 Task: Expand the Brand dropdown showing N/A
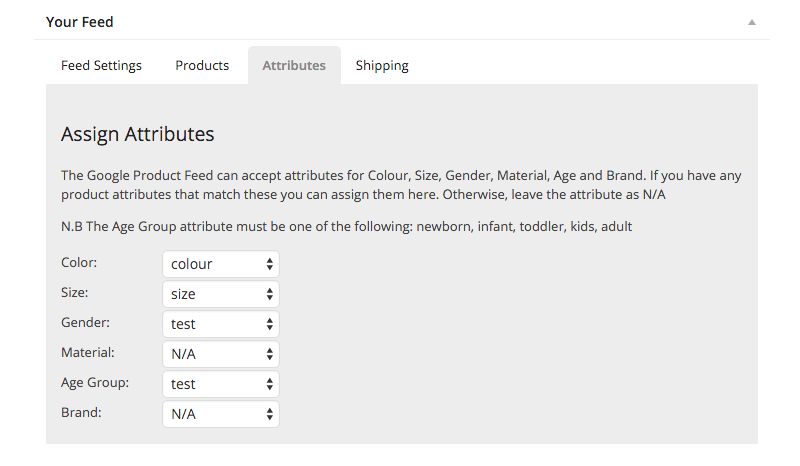click(221, 414)
